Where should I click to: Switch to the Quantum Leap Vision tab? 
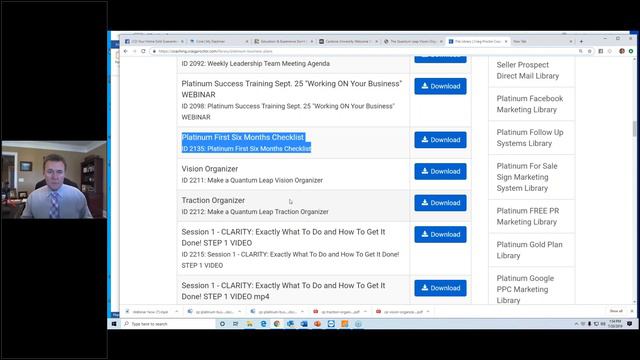click(413, 41)
